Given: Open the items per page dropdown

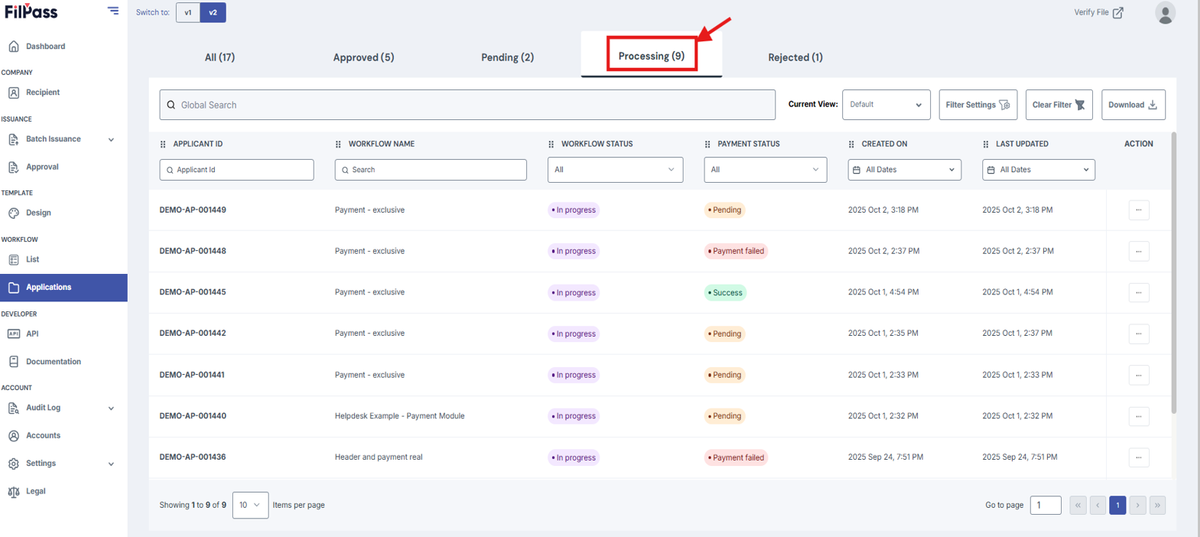Looking at the screenshot, I should click(x=250, y=505).
